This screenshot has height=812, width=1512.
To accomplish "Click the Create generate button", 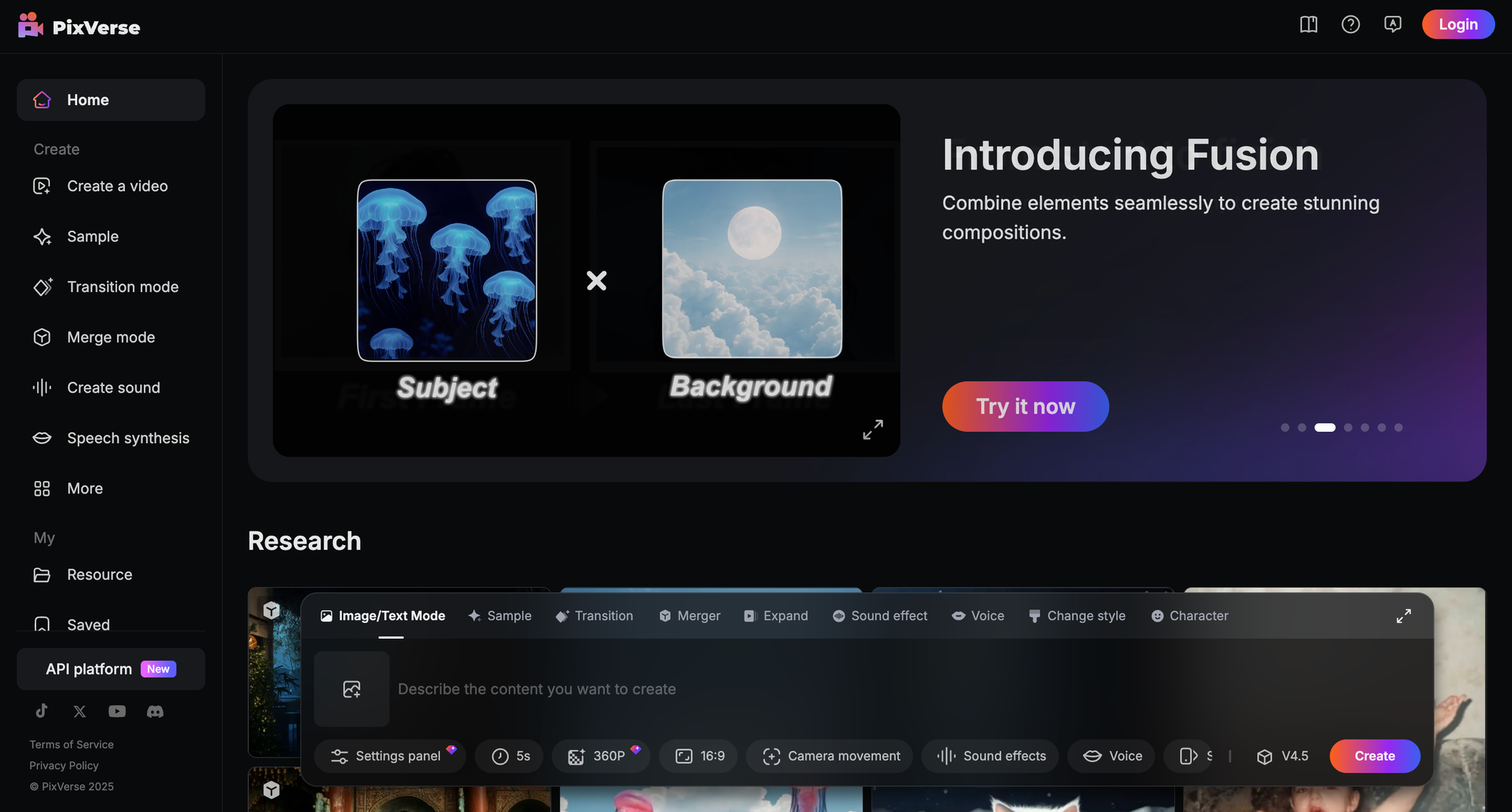I will coord(1374,756).
